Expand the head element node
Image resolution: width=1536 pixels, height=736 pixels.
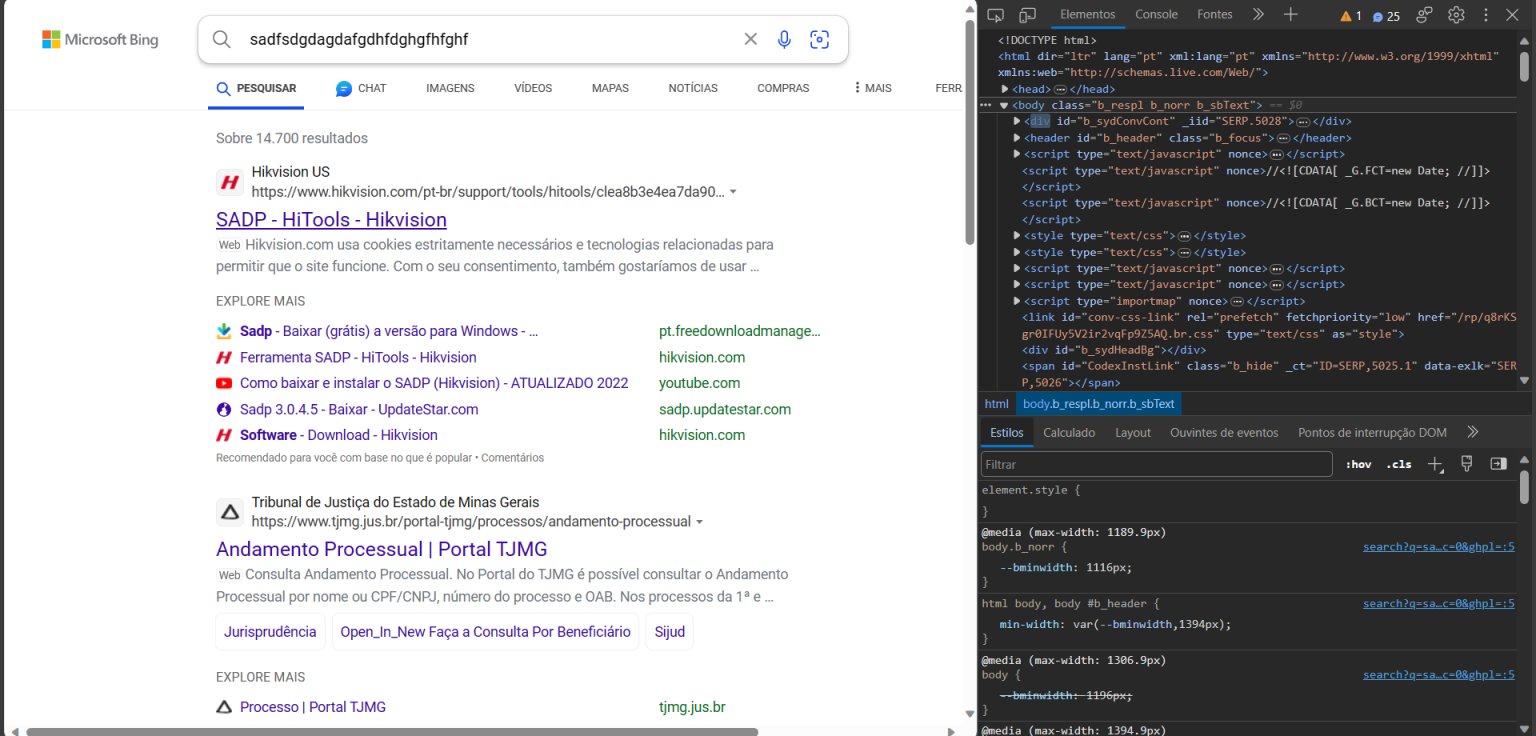pyautogui.click(x=1005, y=89)
